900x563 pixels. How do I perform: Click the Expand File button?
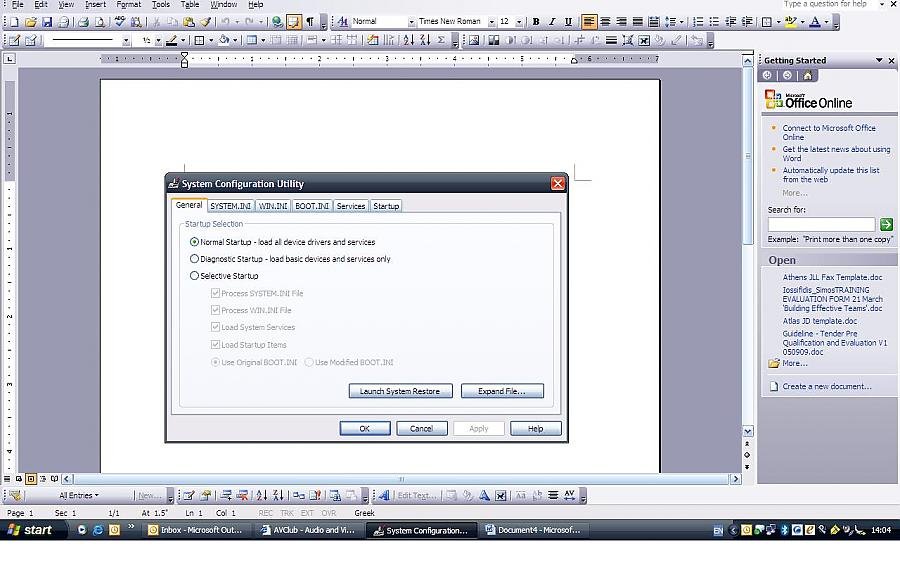click(502, 391)
